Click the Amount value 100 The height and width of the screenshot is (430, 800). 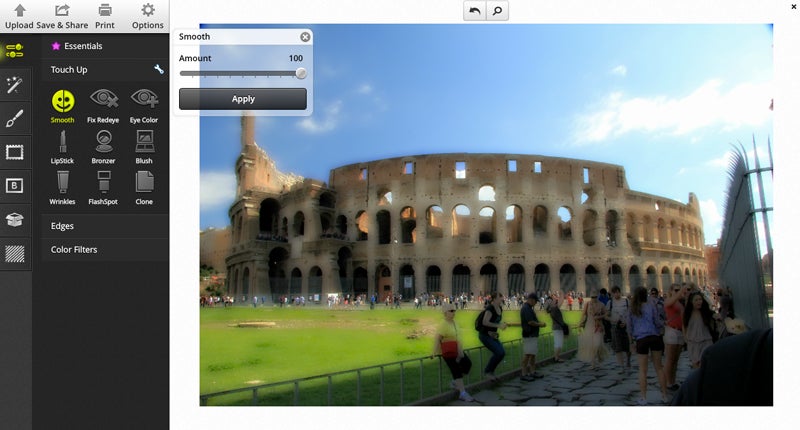[296, 58]
